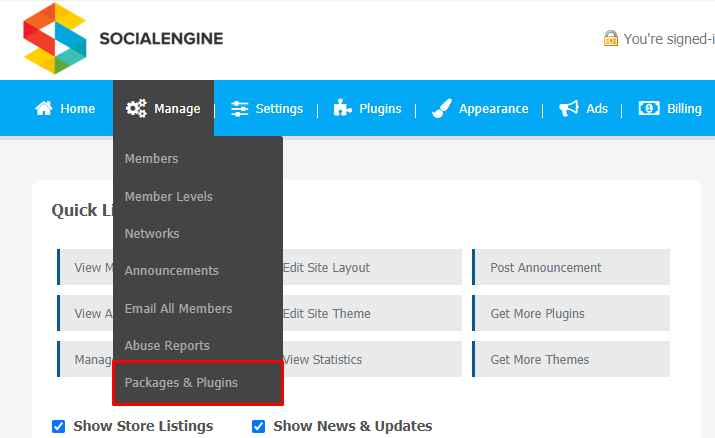This screenshot has height=438, width=715.
Task: Click the Appearance paintbrush icon
Action: (x=441, y=109)
